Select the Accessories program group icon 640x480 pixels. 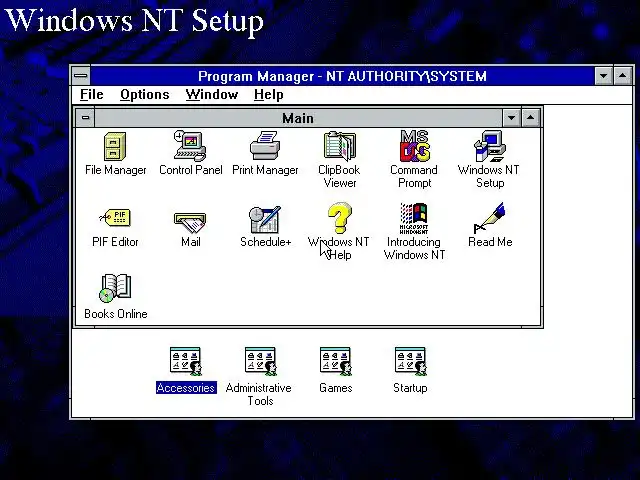[186, 362]
